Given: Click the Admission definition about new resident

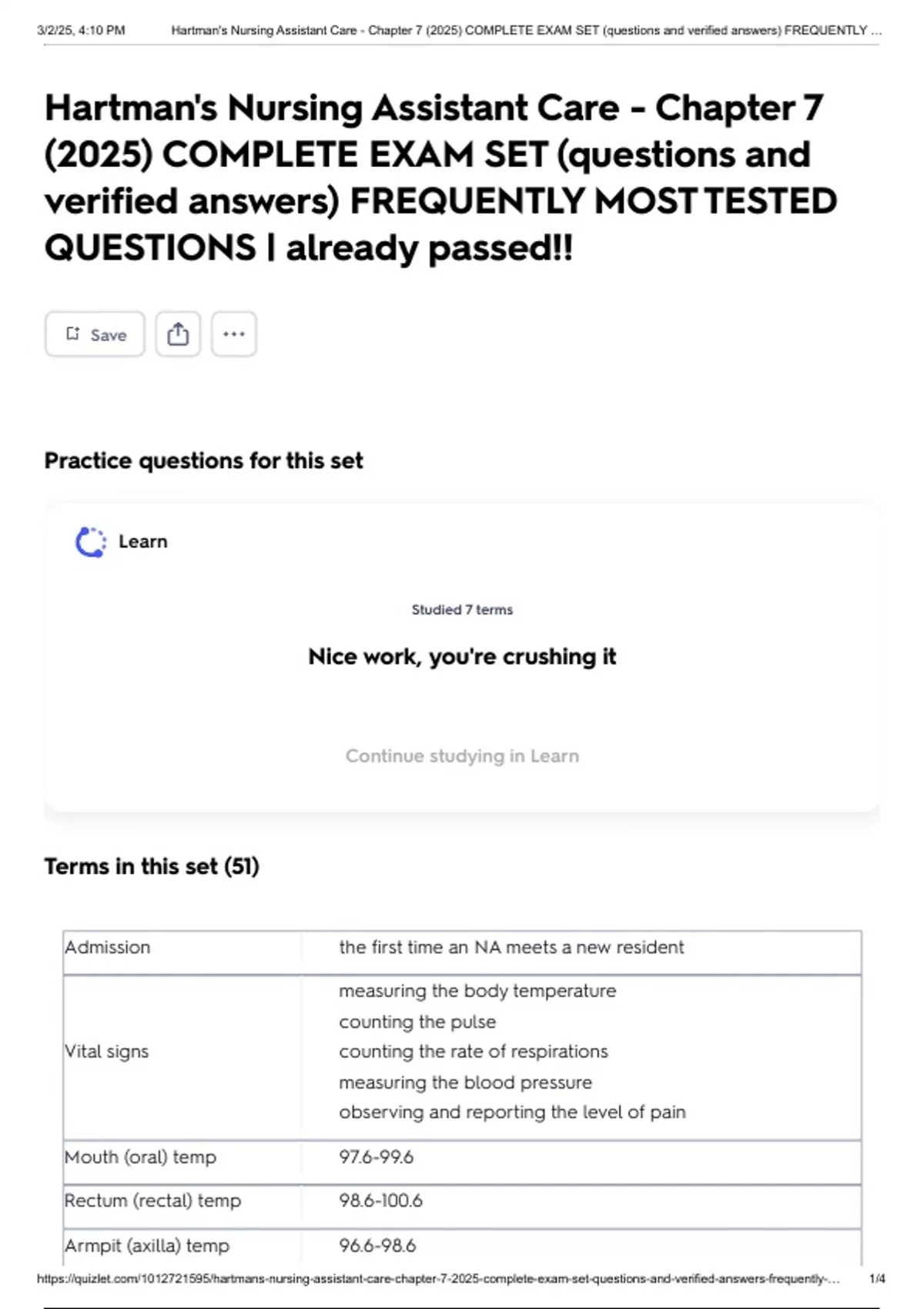Looking at the screenshot, I should click(511, 948).
